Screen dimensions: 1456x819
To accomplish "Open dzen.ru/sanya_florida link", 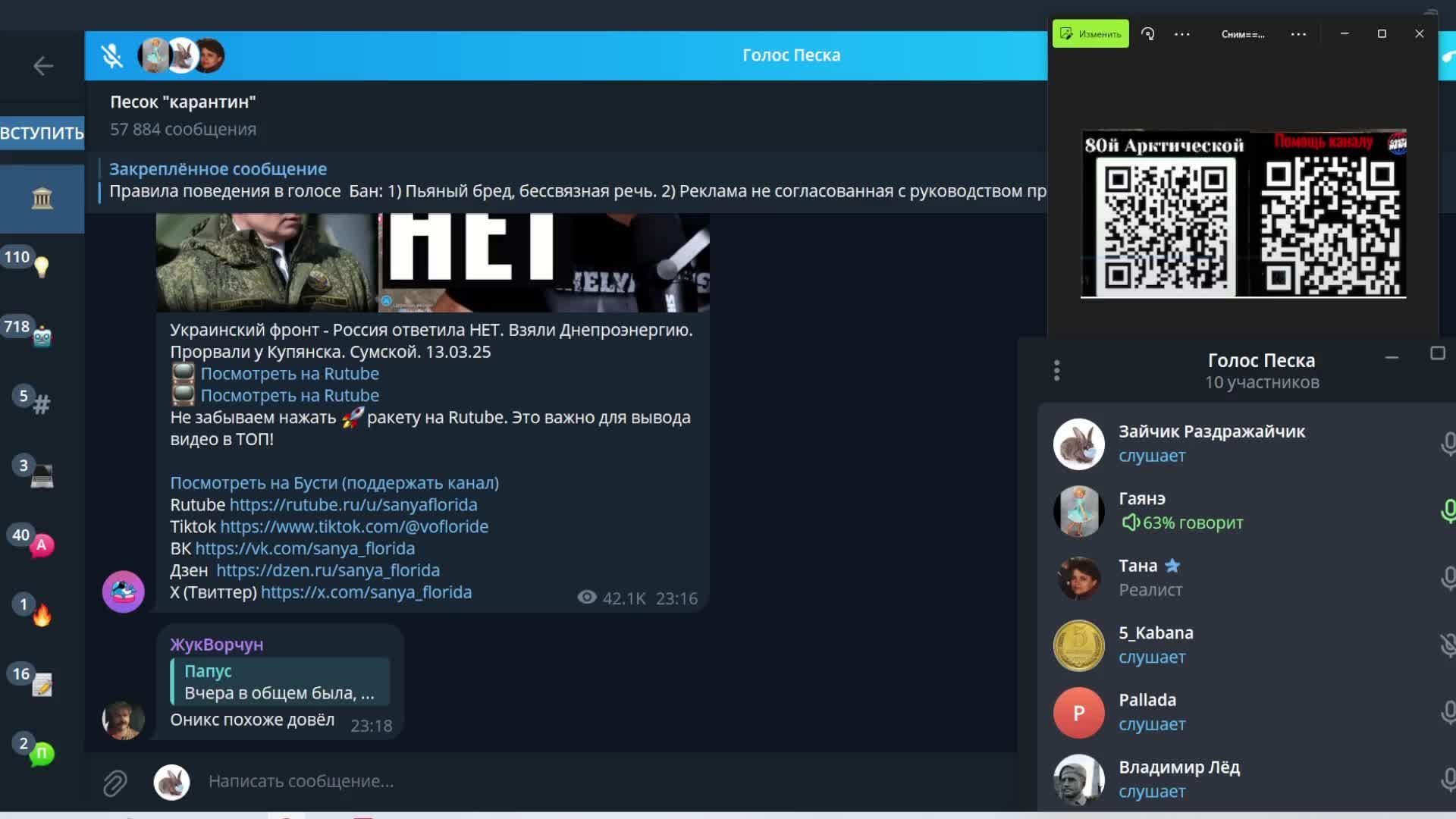I will 328,570.
